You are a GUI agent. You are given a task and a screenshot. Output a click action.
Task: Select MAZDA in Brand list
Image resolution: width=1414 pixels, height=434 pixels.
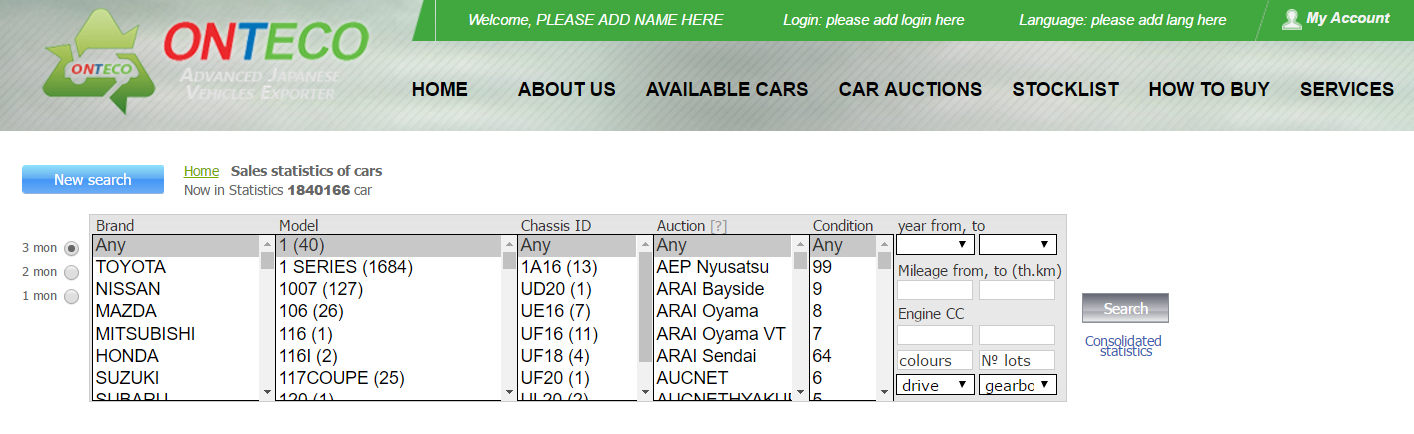[176, 311]
